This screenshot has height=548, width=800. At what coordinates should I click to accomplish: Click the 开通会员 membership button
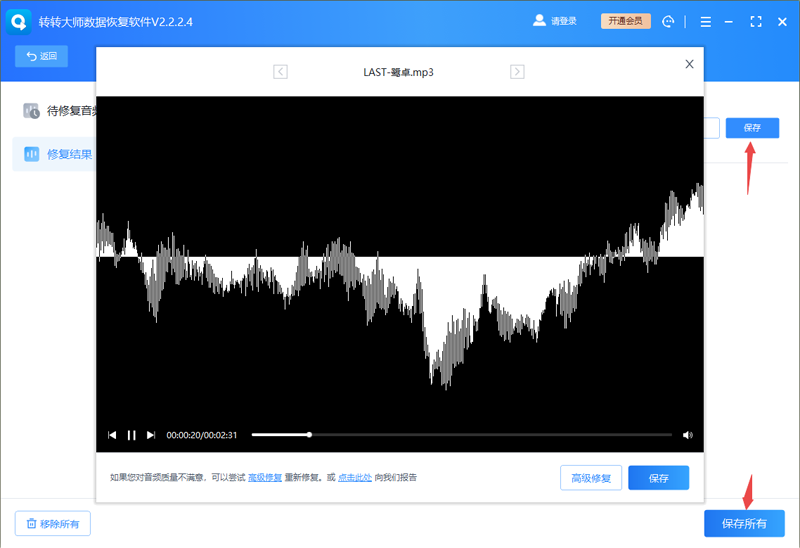[626, 21]
